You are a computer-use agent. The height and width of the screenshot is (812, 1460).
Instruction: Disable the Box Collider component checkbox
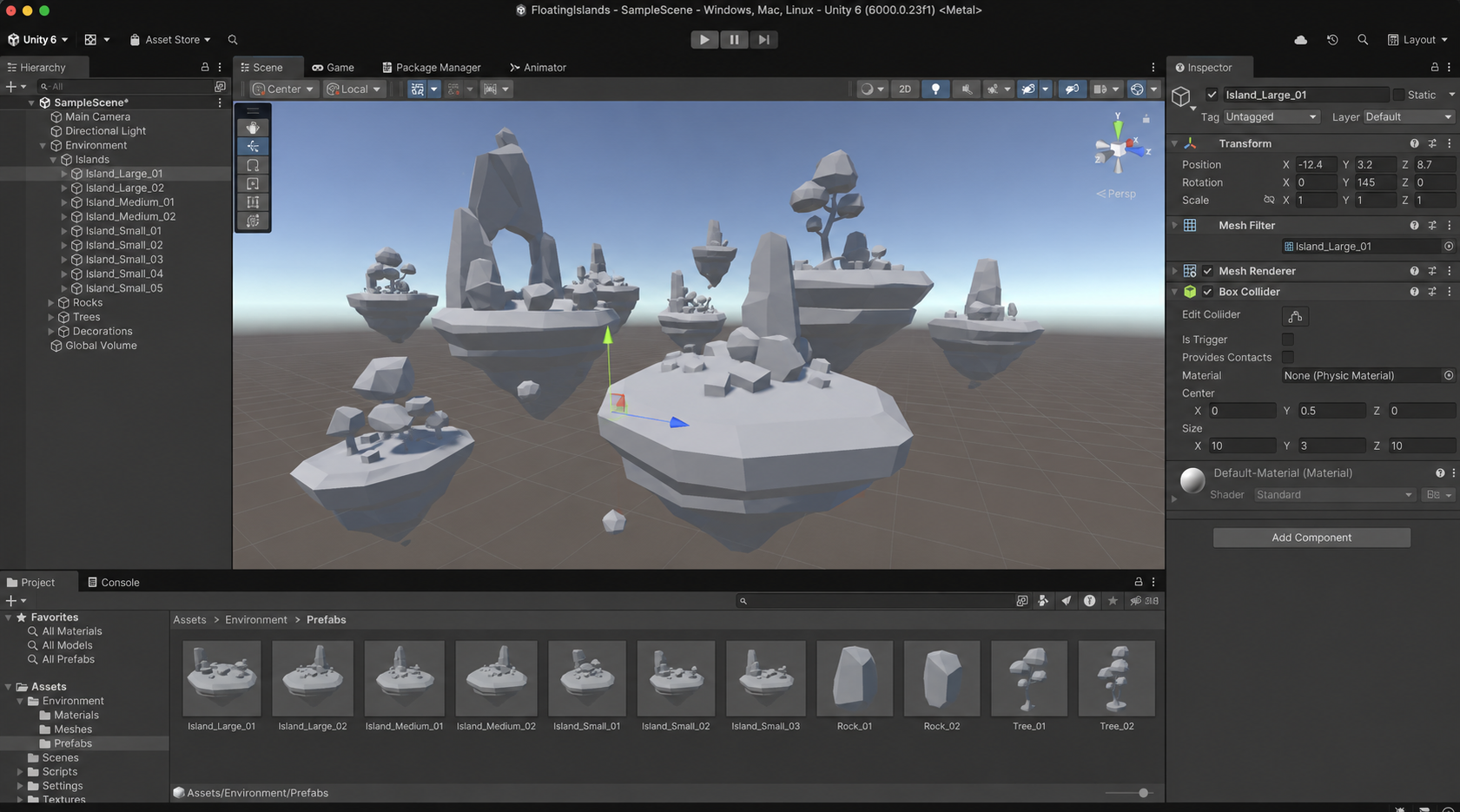[1207, 292]
